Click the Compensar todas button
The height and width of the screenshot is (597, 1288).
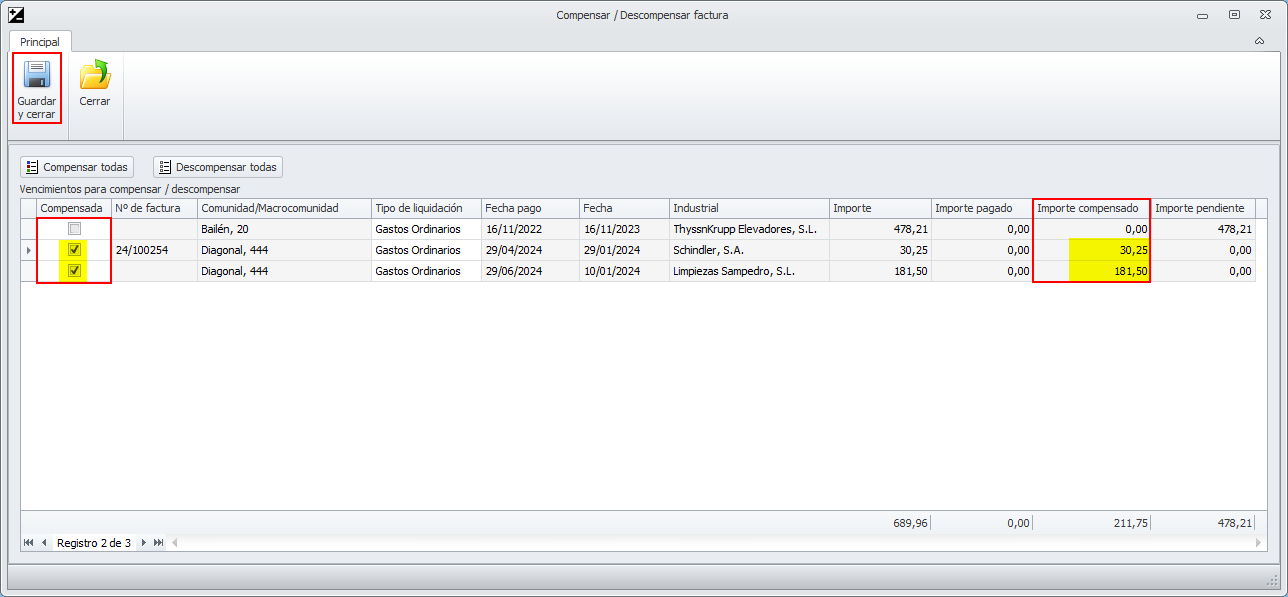[x=77, y=167]
